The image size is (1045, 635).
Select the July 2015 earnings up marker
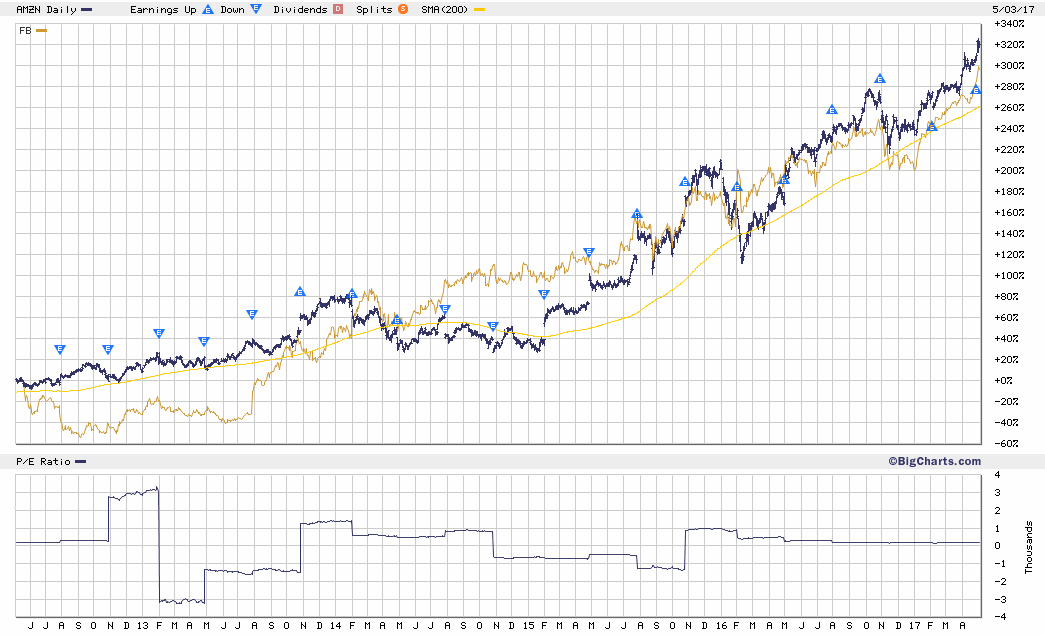pos(637,214)
